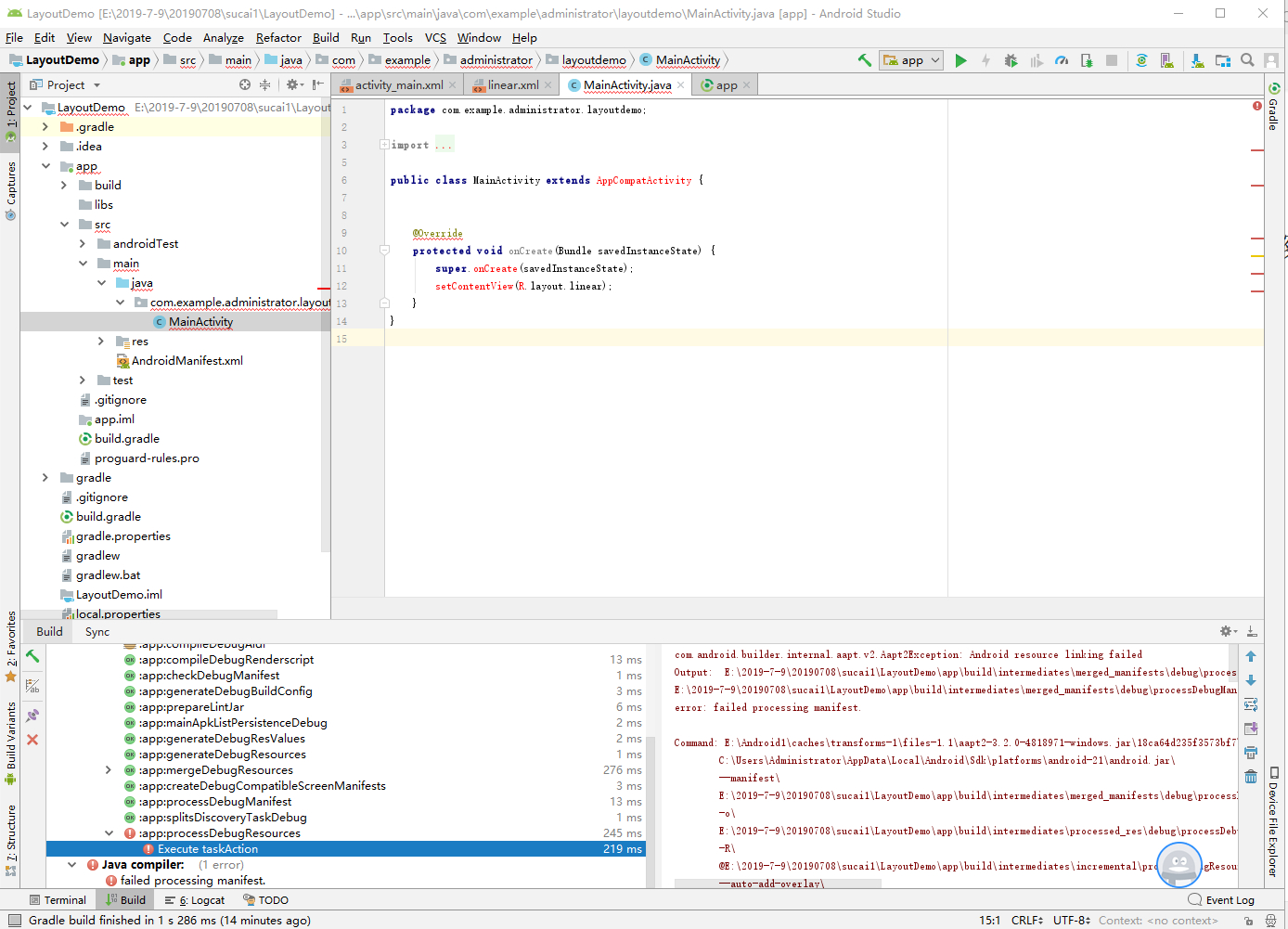This screenshot has height=929, width=1288.
Task: Open the Refactor menu
Action: tap(278, 38)
